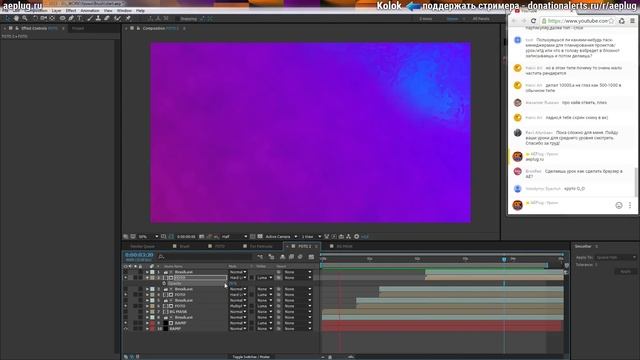This screenshot has width=640, height=360.
Task: Select the Hand tool
Action: pyautogui.click(x=16, y=18)
